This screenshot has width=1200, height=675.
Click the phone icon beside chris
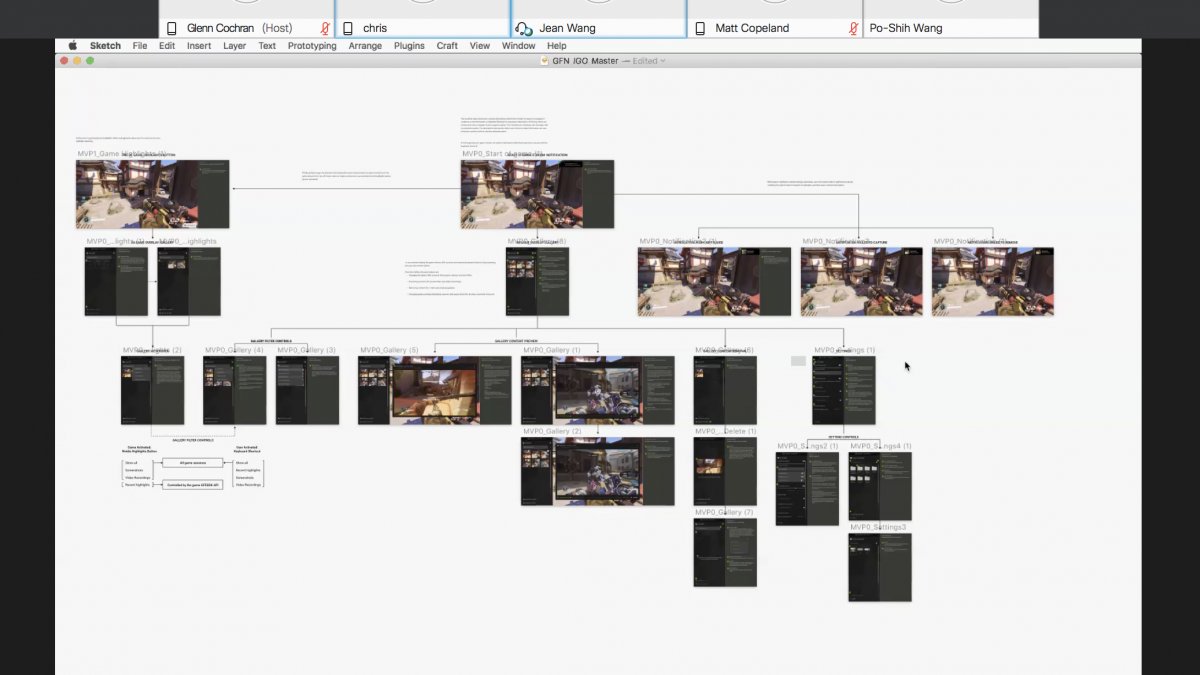[347, 28]
